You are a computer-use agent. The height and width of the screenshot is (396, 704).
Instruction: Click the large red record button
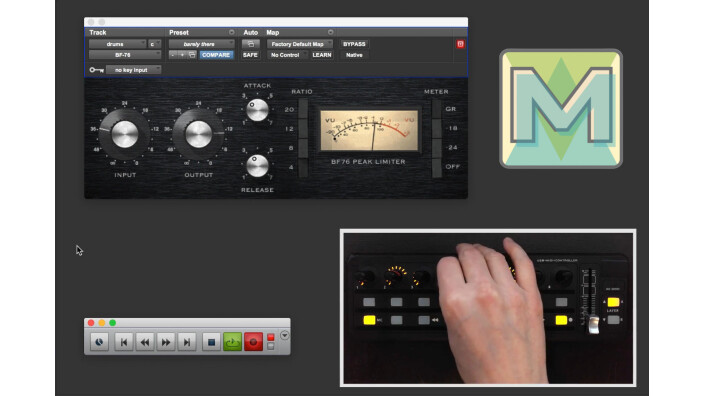tap(253, 342)
